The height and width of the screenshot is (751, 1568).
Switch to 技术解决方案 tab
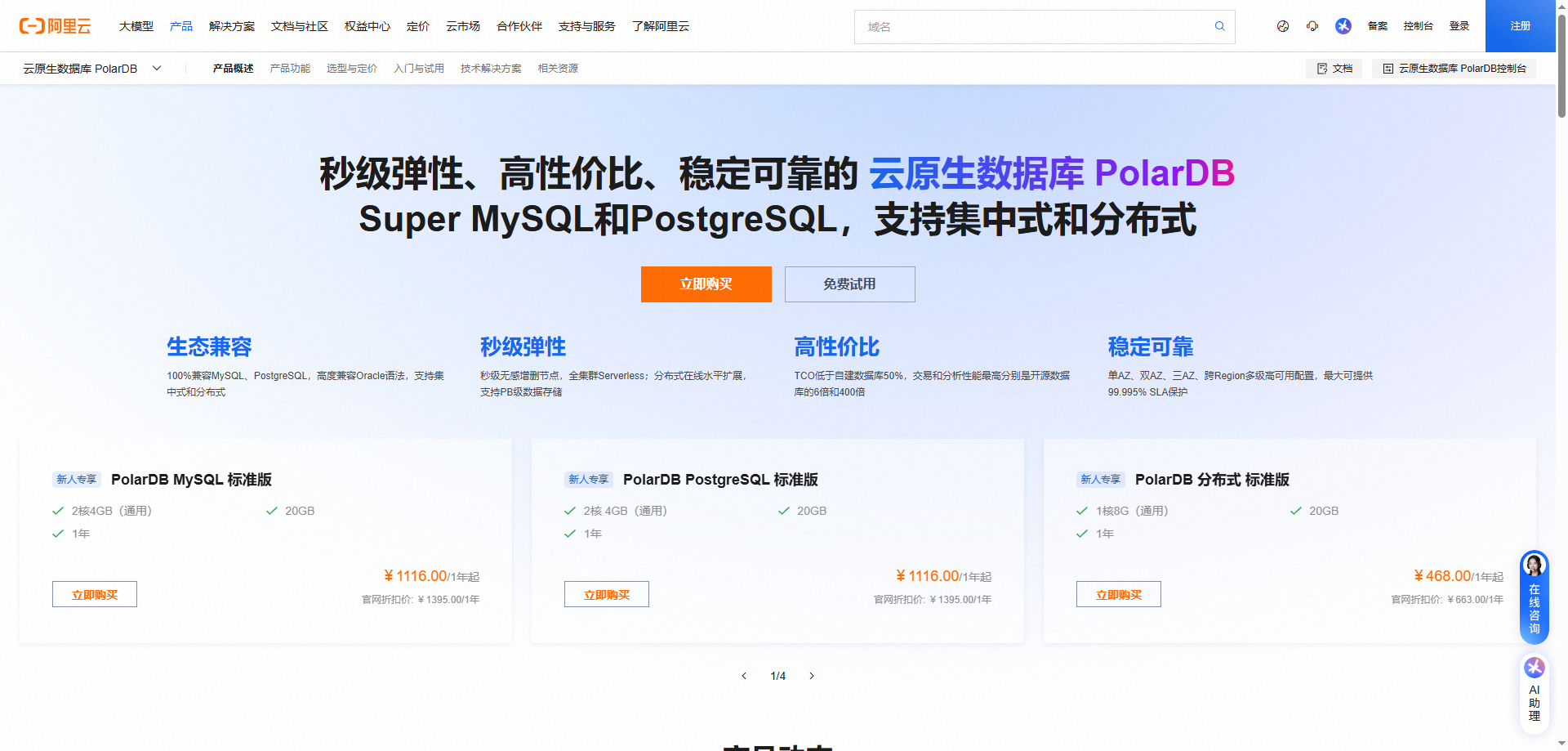tap(491, 69)
